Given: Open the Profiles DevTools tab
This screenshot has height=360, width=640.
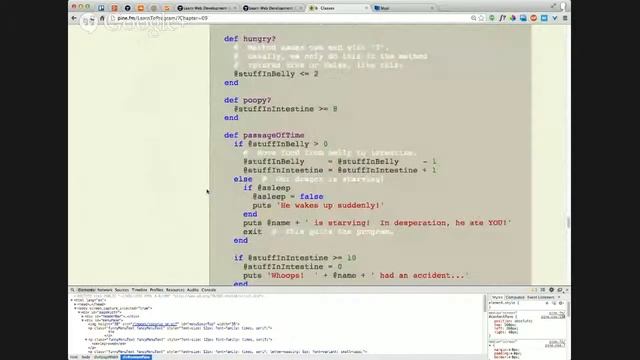Looking at the screenshot, I should [x=156, y=290].
